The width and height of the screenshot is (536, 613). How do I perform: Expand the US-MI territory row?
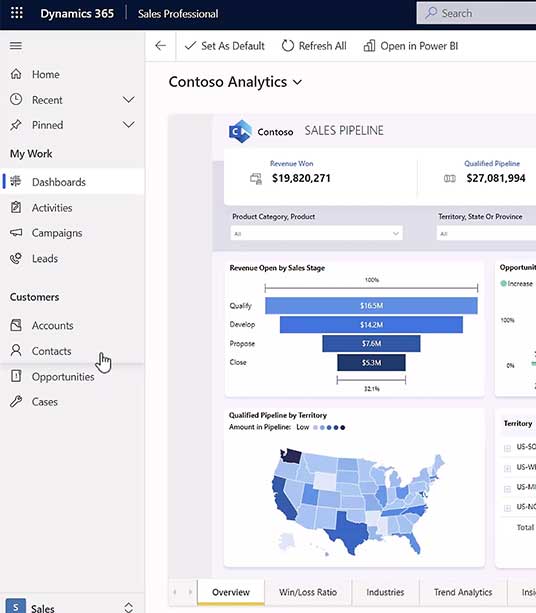pos(507,489)
